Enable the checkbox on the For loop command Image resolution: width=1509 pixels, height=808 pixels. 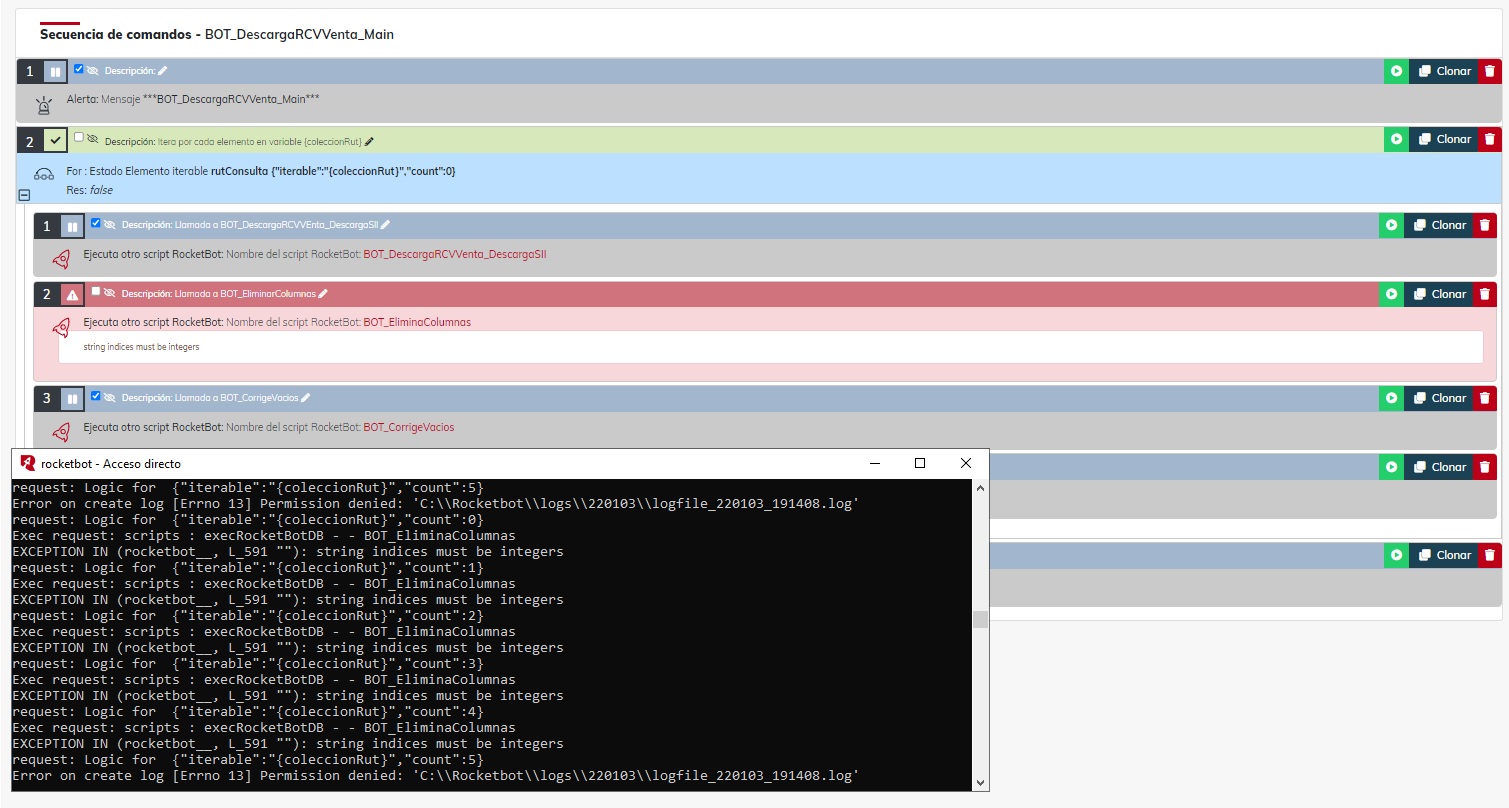[79, 138]
